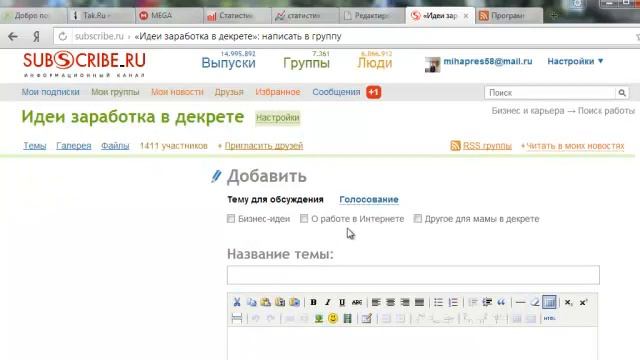Screen dimensions: 640x360
Task: Check the О работе в Интернете checkbox
Action: 304,219
